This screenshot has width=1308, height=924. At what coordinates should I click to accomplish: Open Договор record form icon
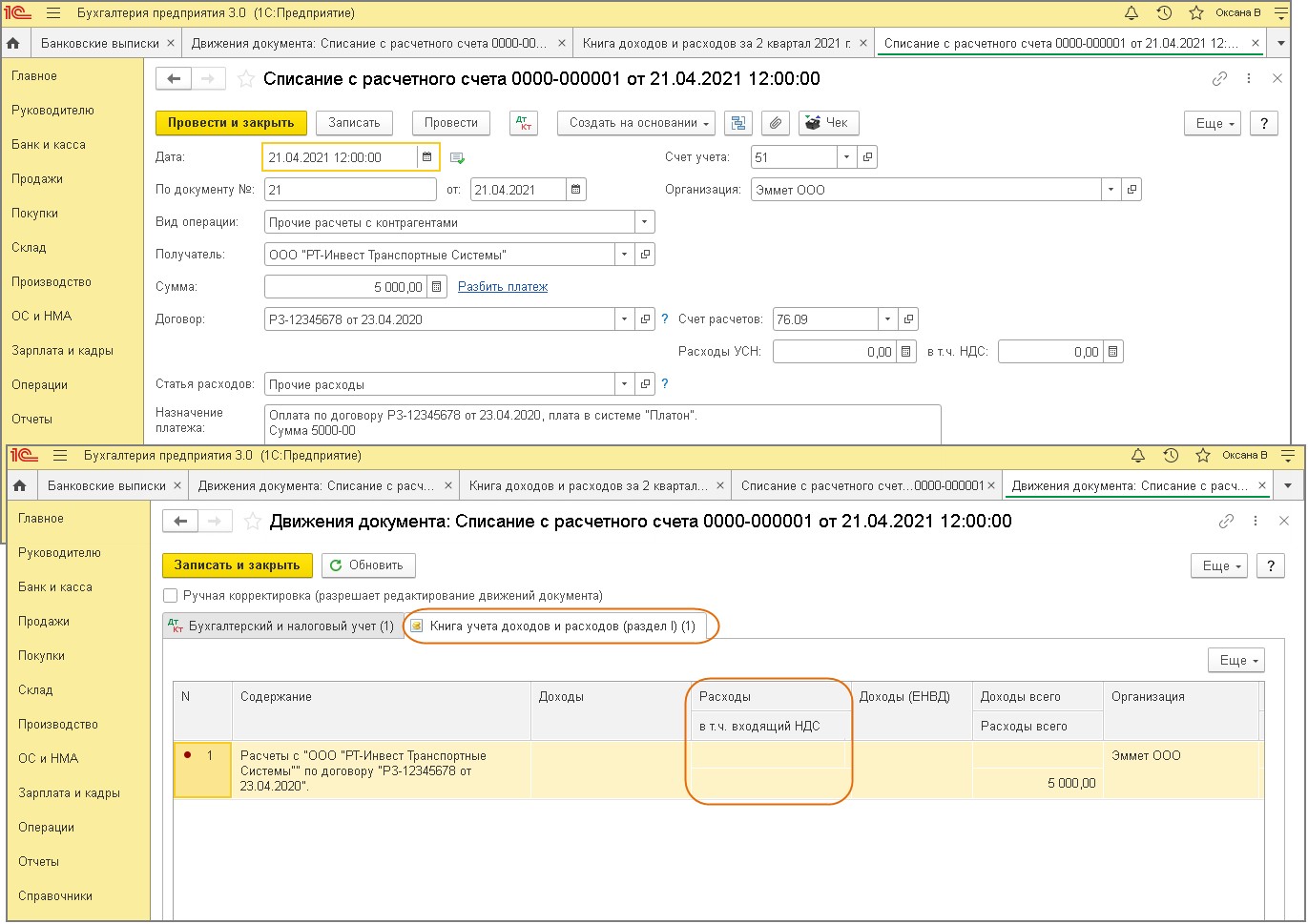[645, 319]
